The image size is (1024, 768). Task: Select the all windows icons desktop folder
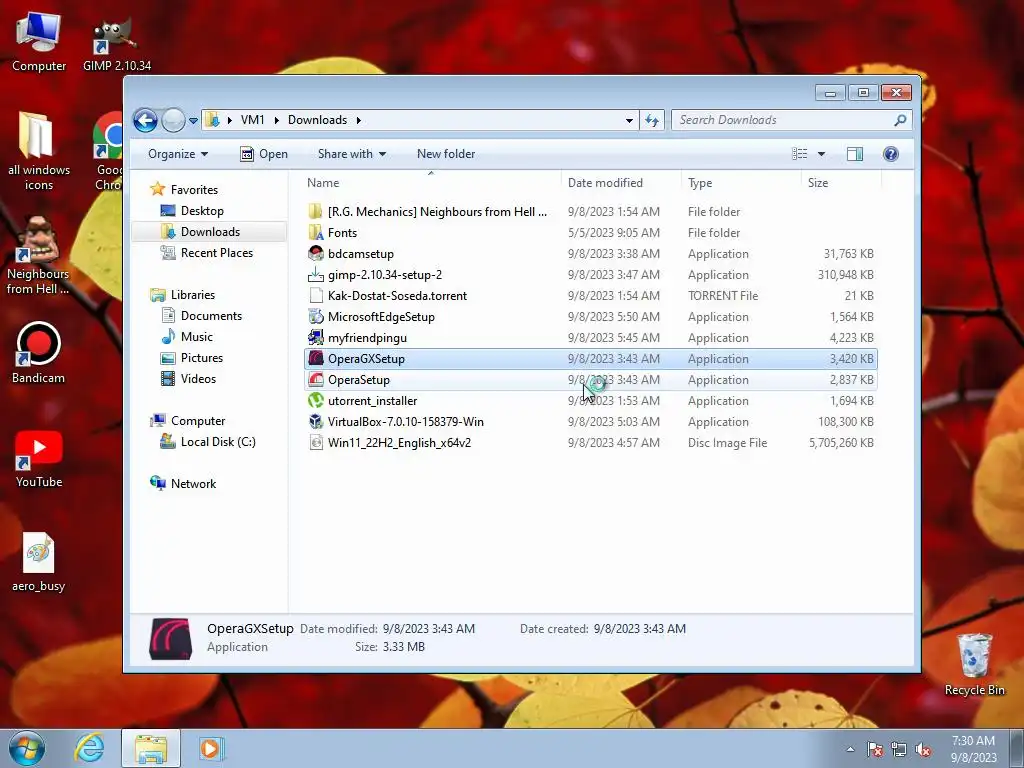[x=39, y=152]
